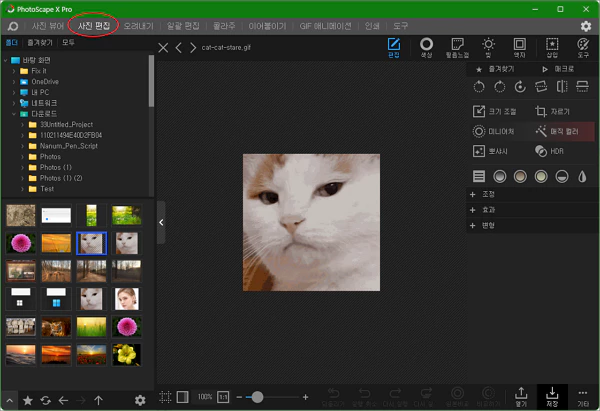Image resolution: width=600 pixels, height=411 pixels.
Task: Apply the 뽀샤시 (Bloom) effect
Action: 491,151
